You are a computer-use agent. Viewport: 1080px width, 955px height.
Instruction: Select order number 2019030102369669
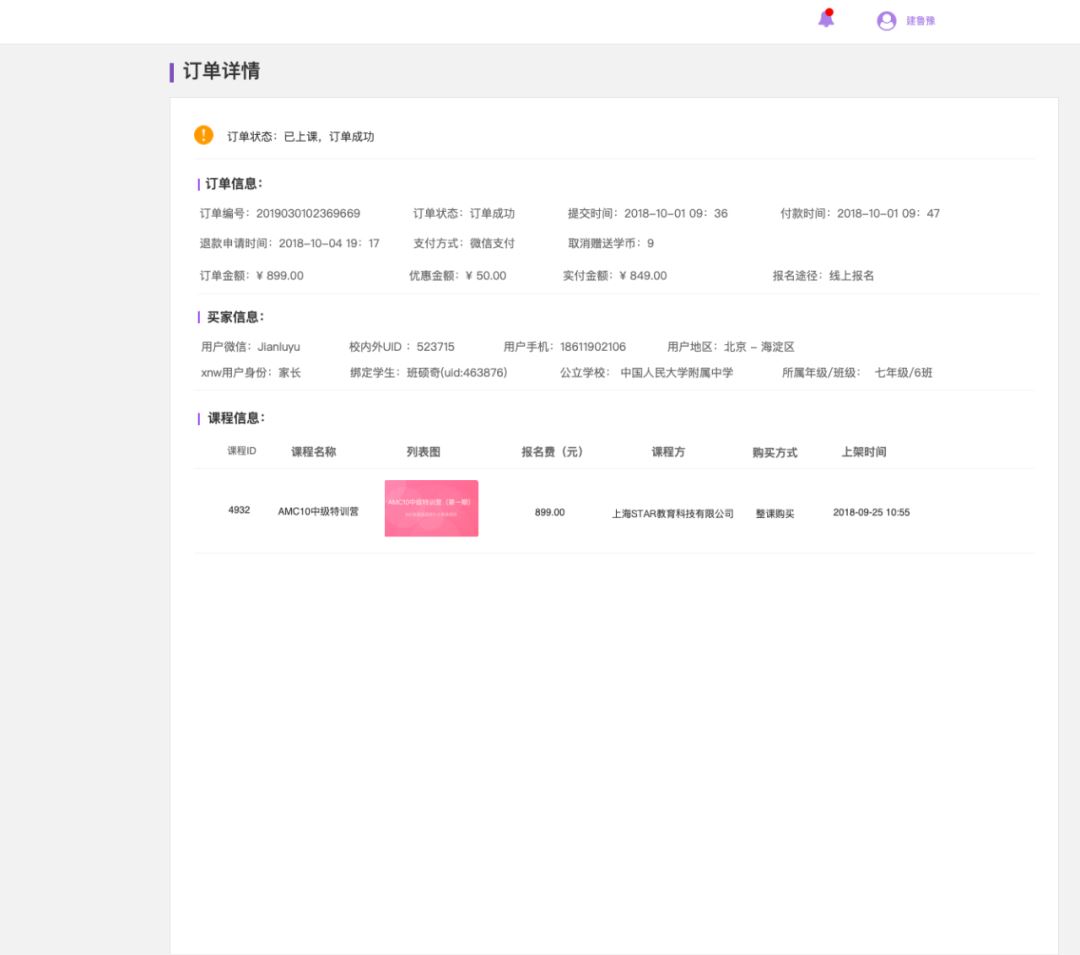(308, 214)
